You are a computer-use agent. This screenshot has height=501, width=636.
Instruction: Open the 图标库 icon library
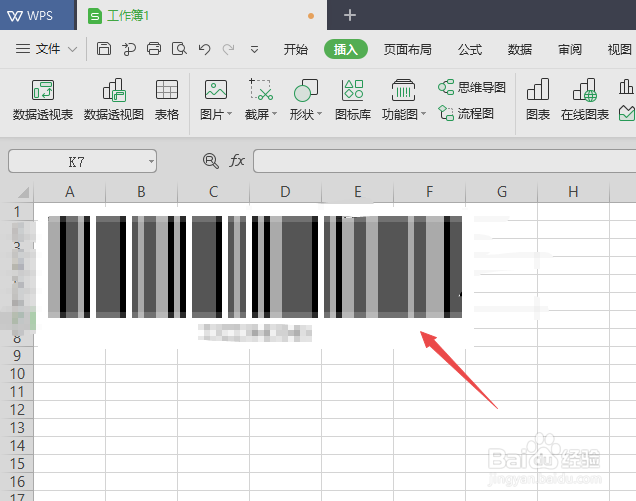click(x=353, y=100)
